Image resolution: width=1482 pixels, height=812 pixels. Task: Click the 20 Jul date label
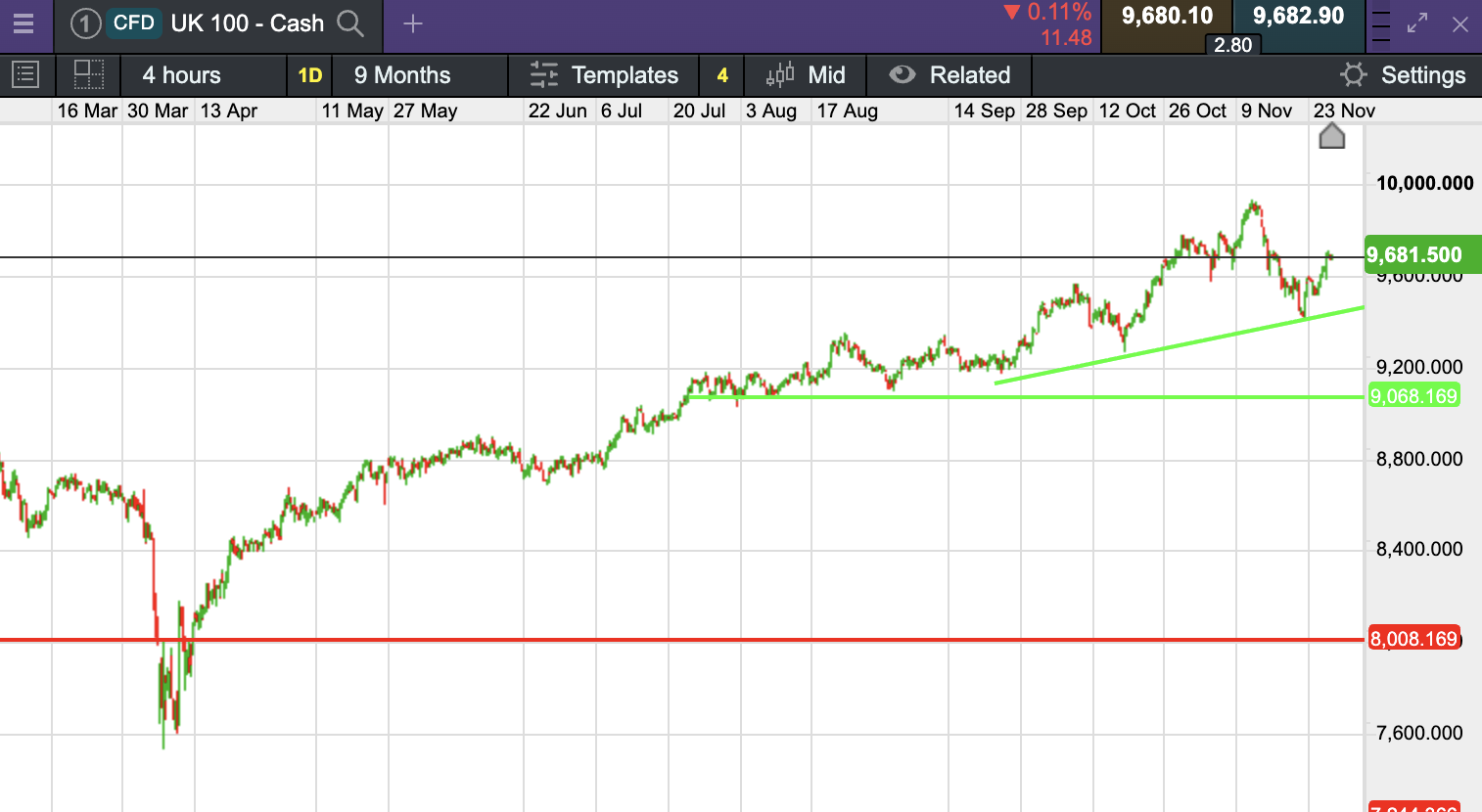[699, 111]
